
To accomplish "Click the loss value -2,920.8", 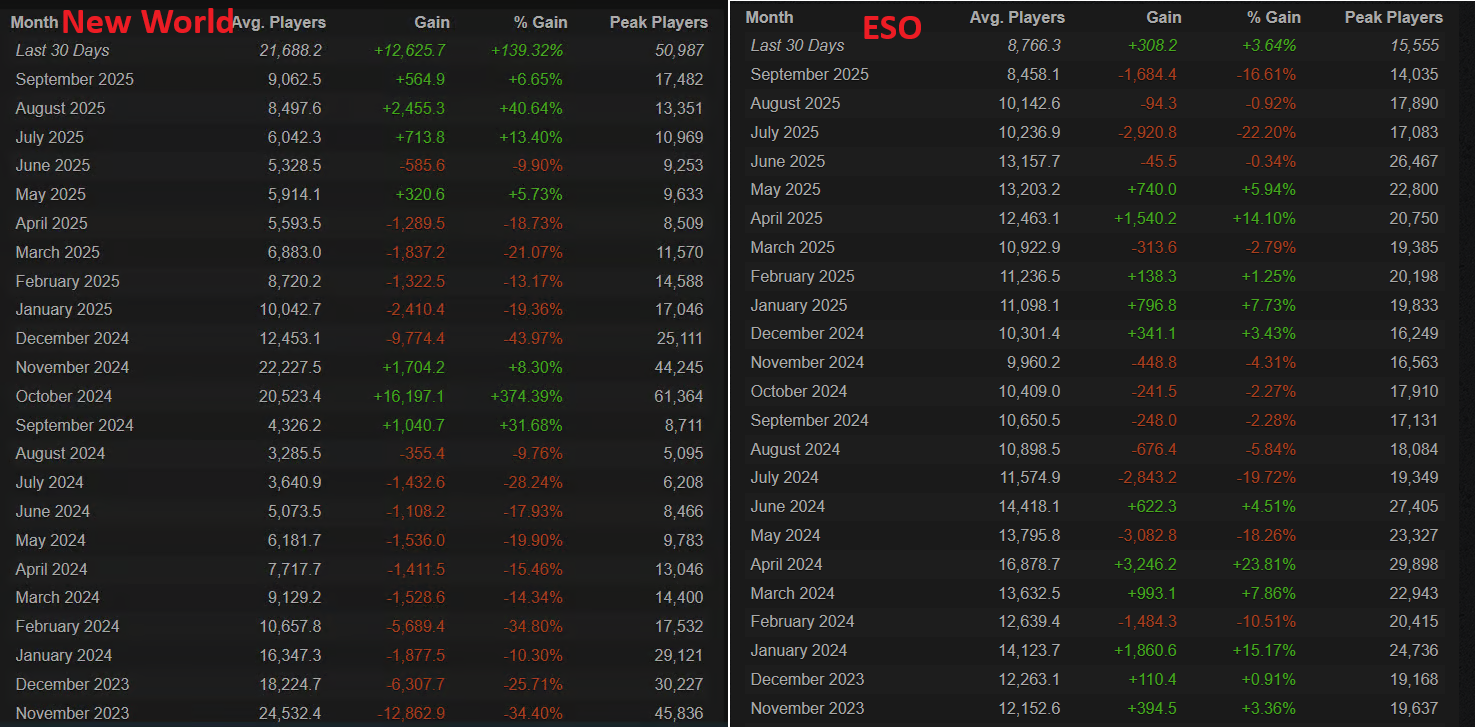I will (1148, 132).
